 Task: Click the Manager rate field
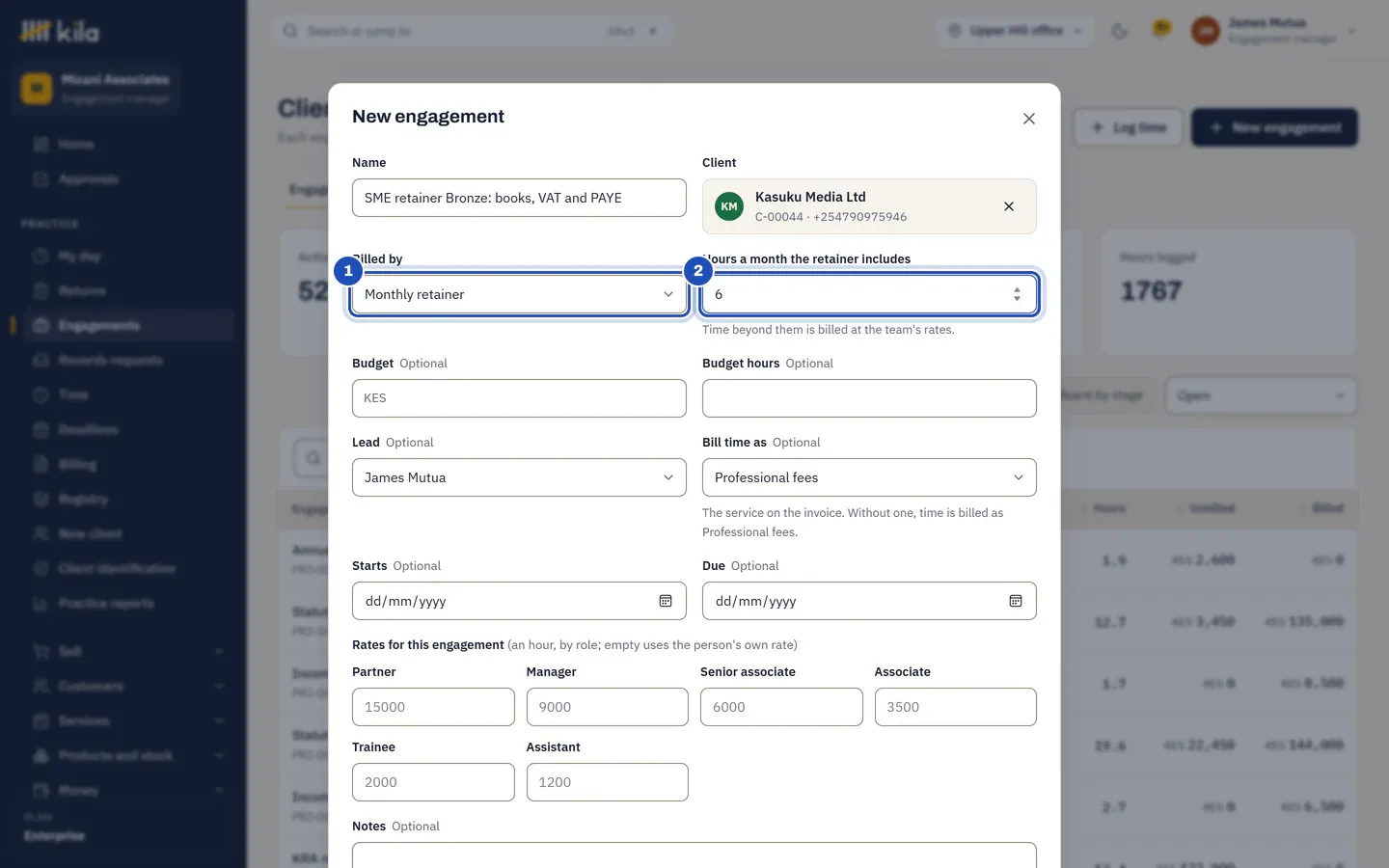pos(608,707)
